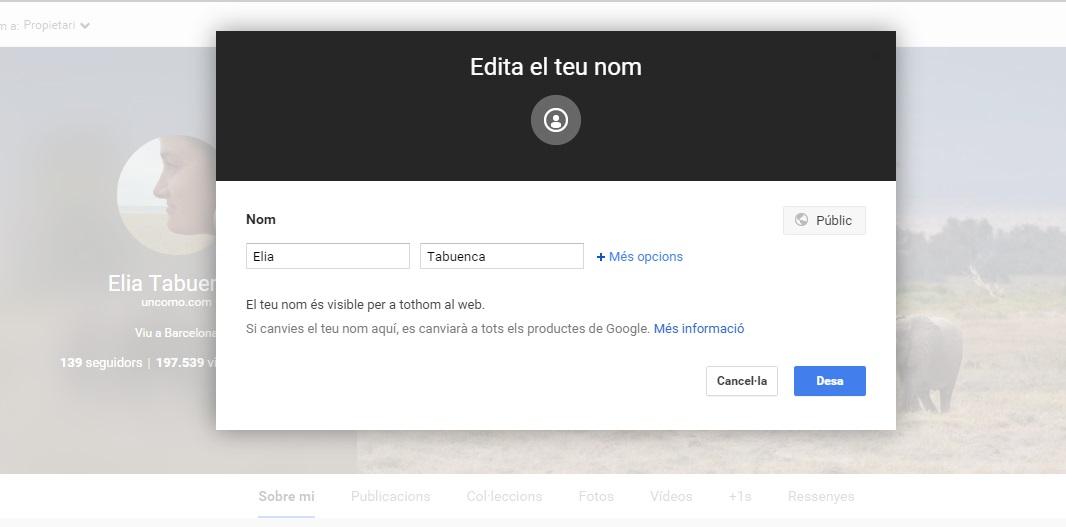Screen dimensions: 1066x527
Task: Open the Publicacions tab
Action: point(390,496)
